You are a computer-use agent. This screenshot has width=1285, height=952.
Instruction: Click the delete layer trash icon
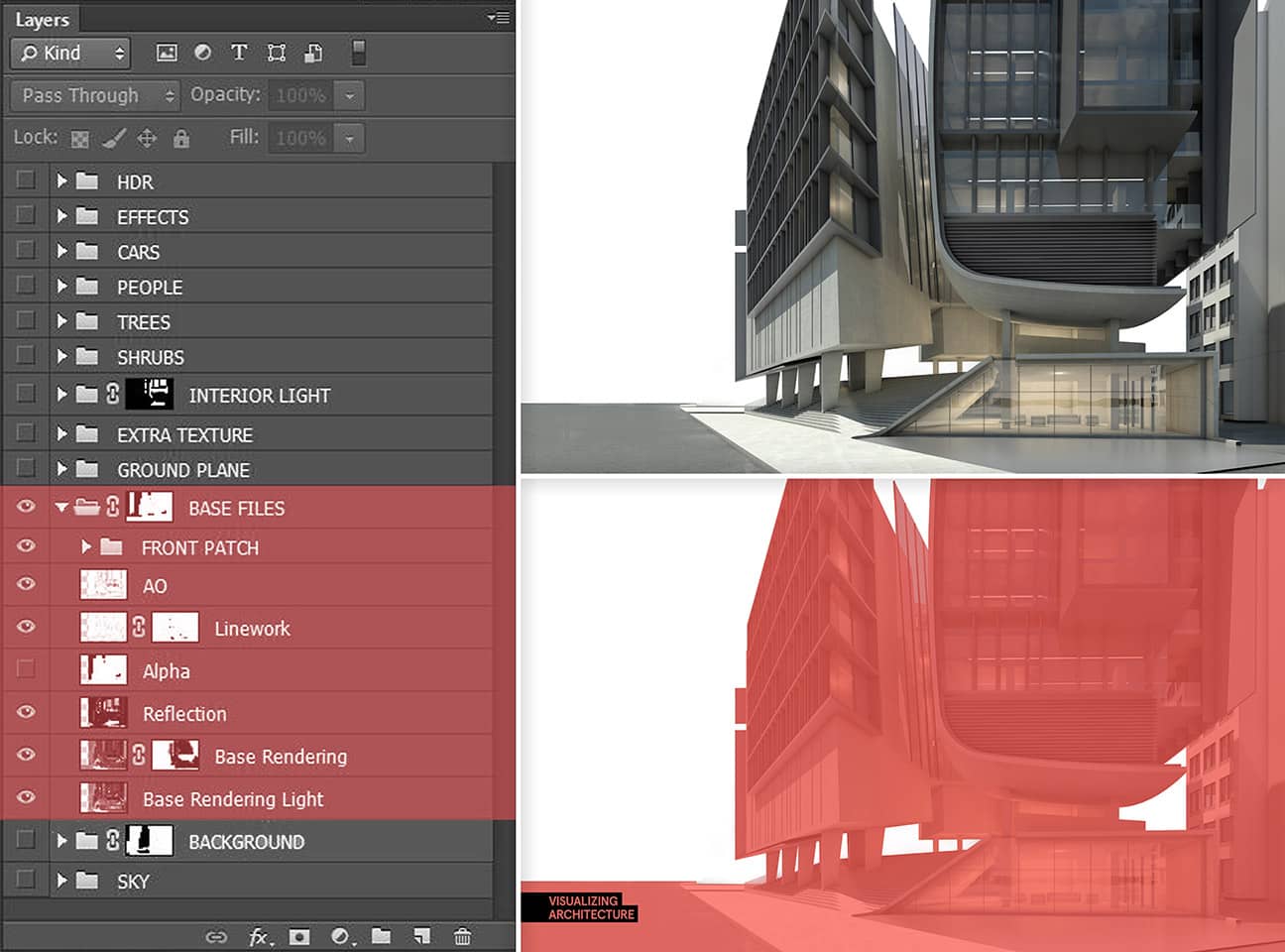click(462, 936)
